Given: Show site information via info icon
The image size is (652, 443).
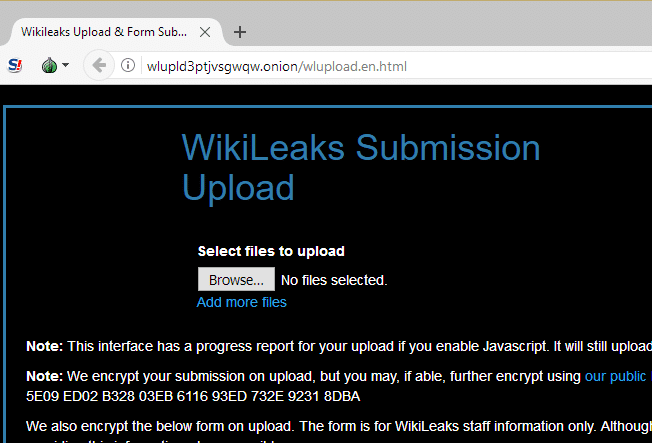Looking at the screenshot, I should [x=128, y=65].
